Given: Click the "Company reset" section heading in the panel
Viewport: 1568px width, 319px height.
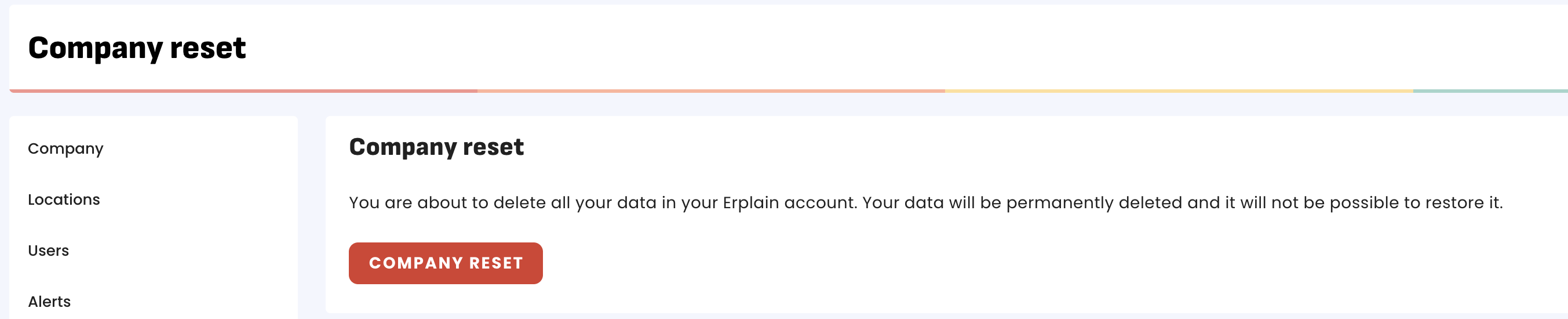Looking at the screenshot, I should click(436, 147).
